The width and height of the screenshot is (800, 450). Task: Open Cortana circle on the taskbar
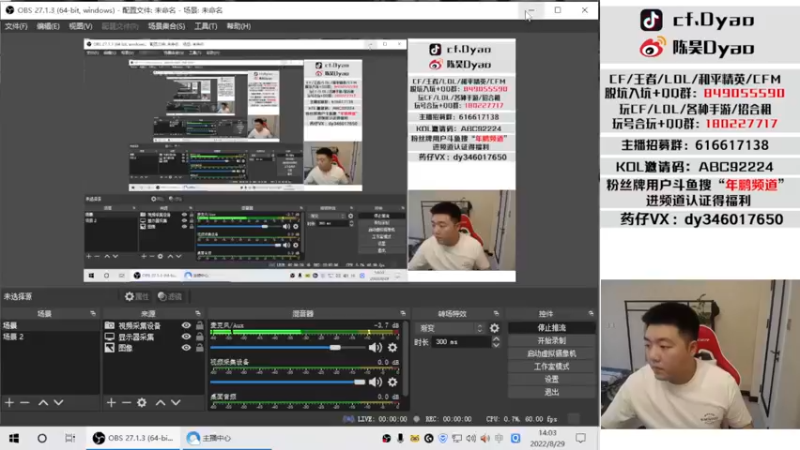coord(42,438)
